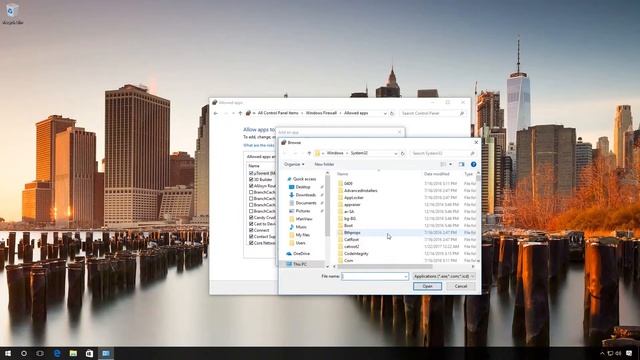The width and height of the screenshot is (640, 360).
Task: Open the Organize menu
Action: point(294,164)
